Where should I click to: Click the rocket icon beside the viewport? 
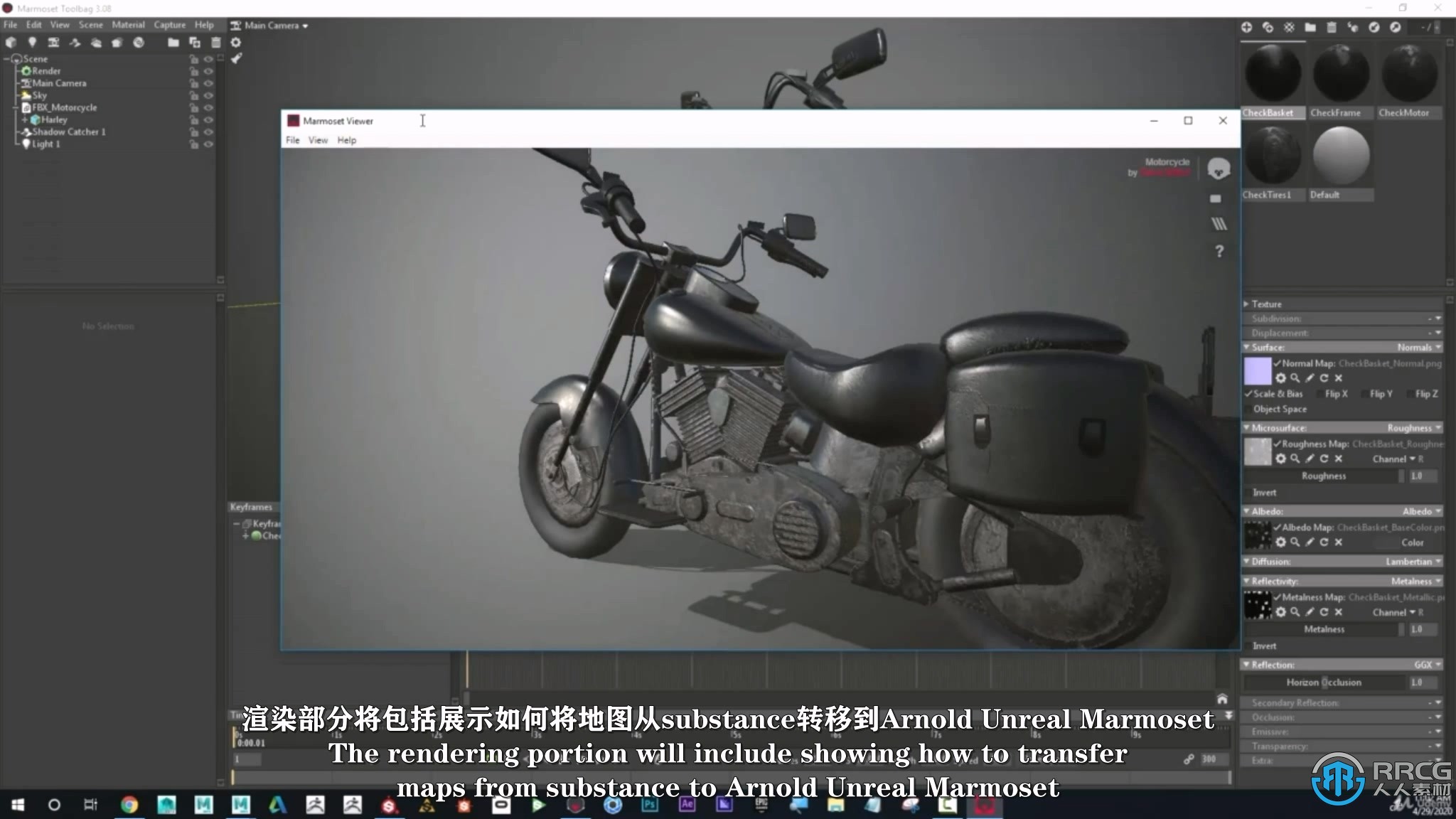point(237,58)
